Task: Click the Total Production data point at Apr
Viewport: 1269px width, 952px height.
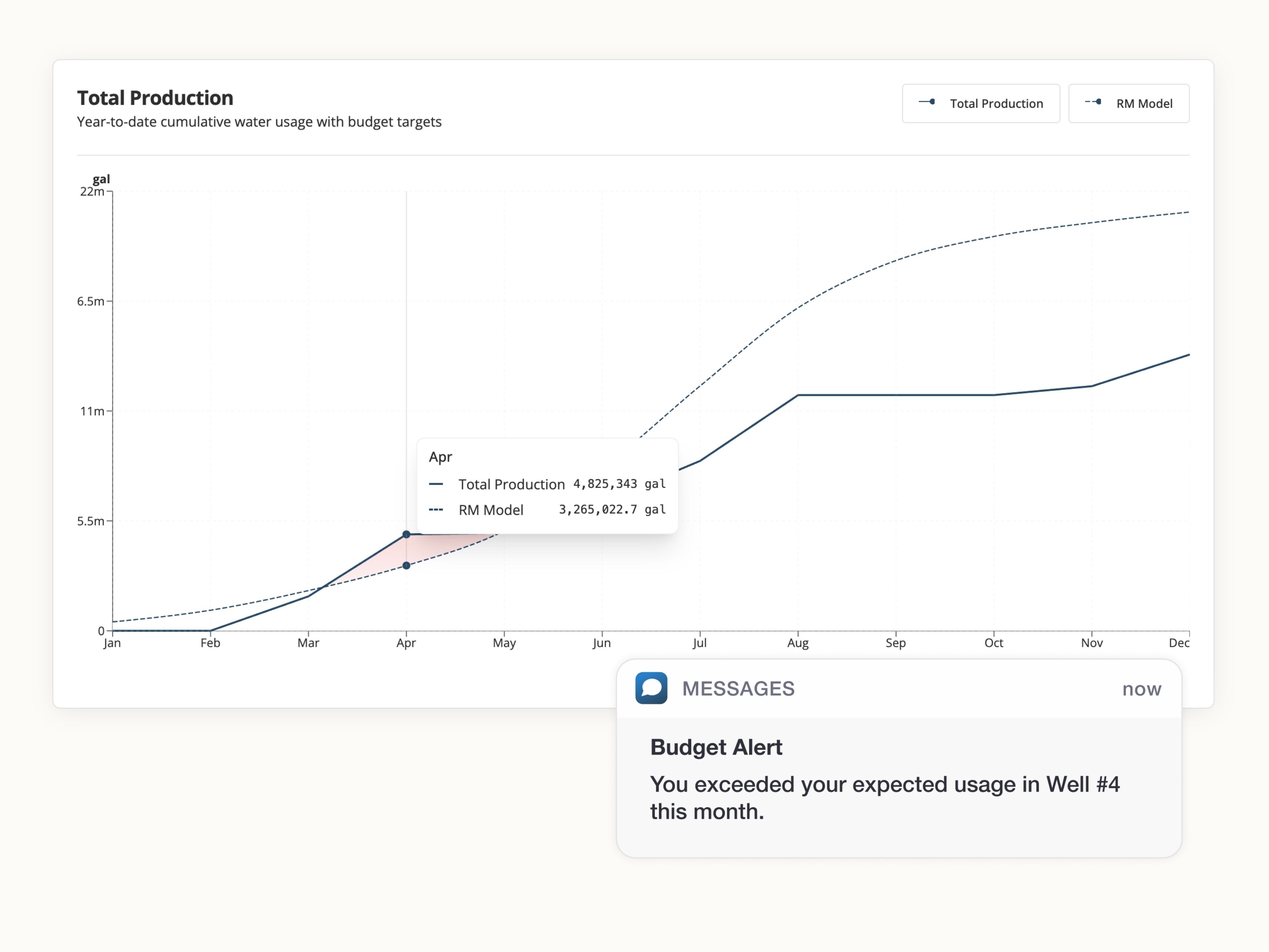Action: [x=406, y=534]
